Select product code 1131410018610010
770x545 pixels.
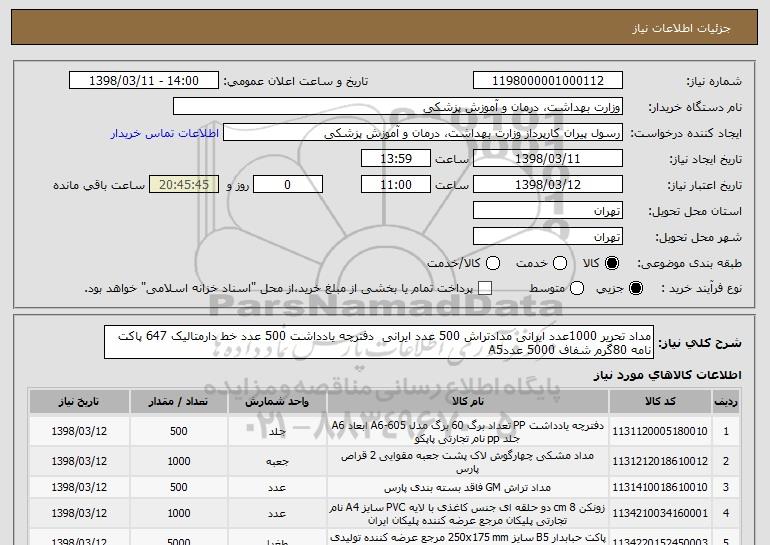(x=660, y=488)
